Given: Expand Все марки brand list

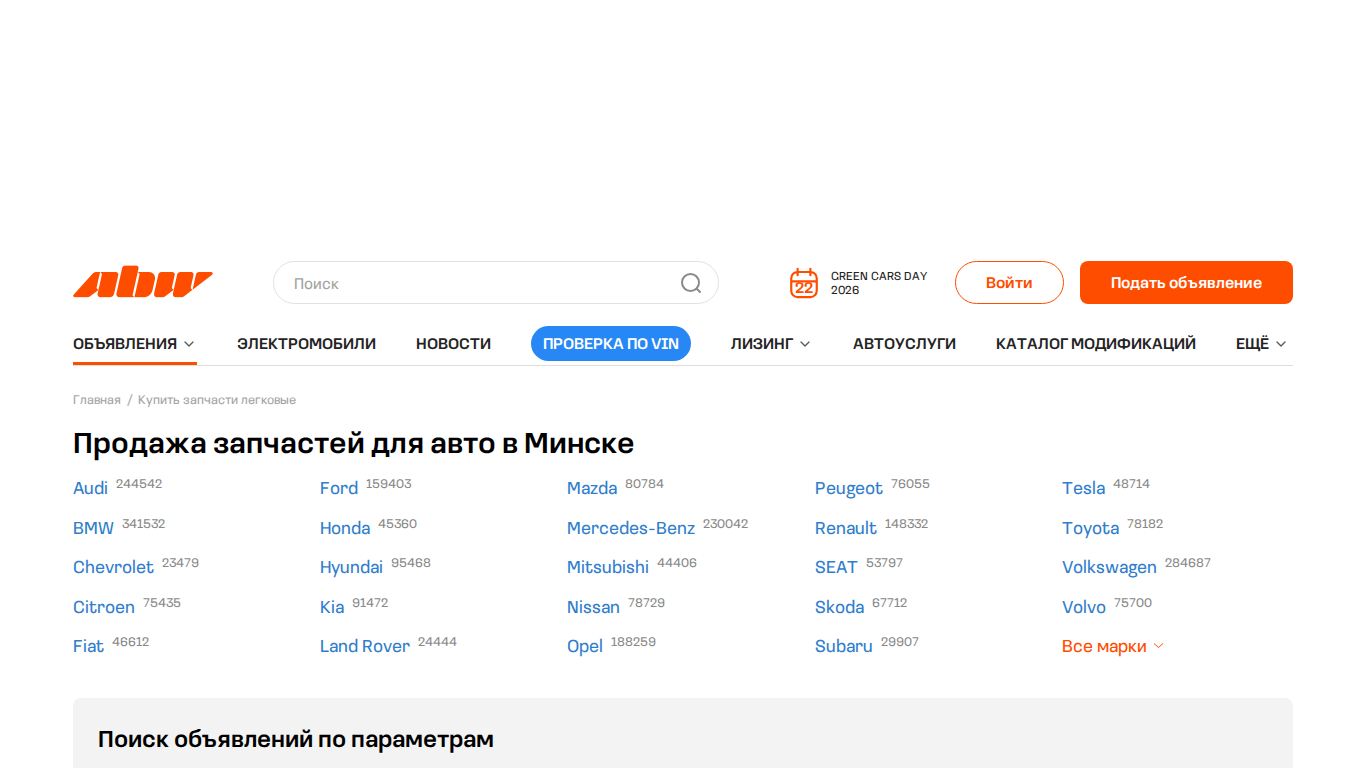Looking at the screenshot, I should coord(1113,646).
